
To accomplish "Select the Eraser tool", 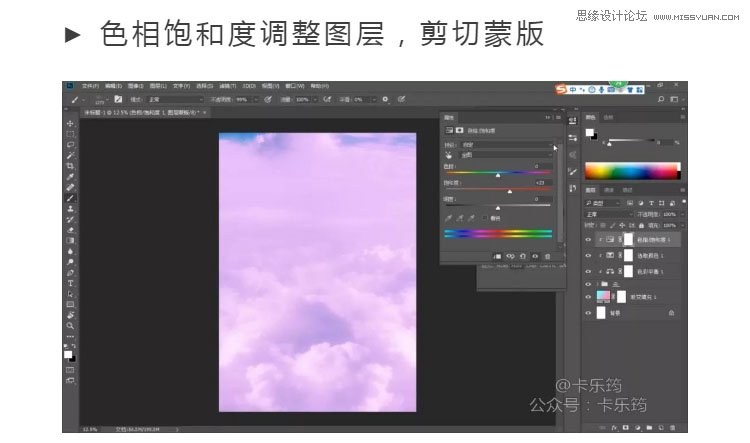I will (70, 229).
